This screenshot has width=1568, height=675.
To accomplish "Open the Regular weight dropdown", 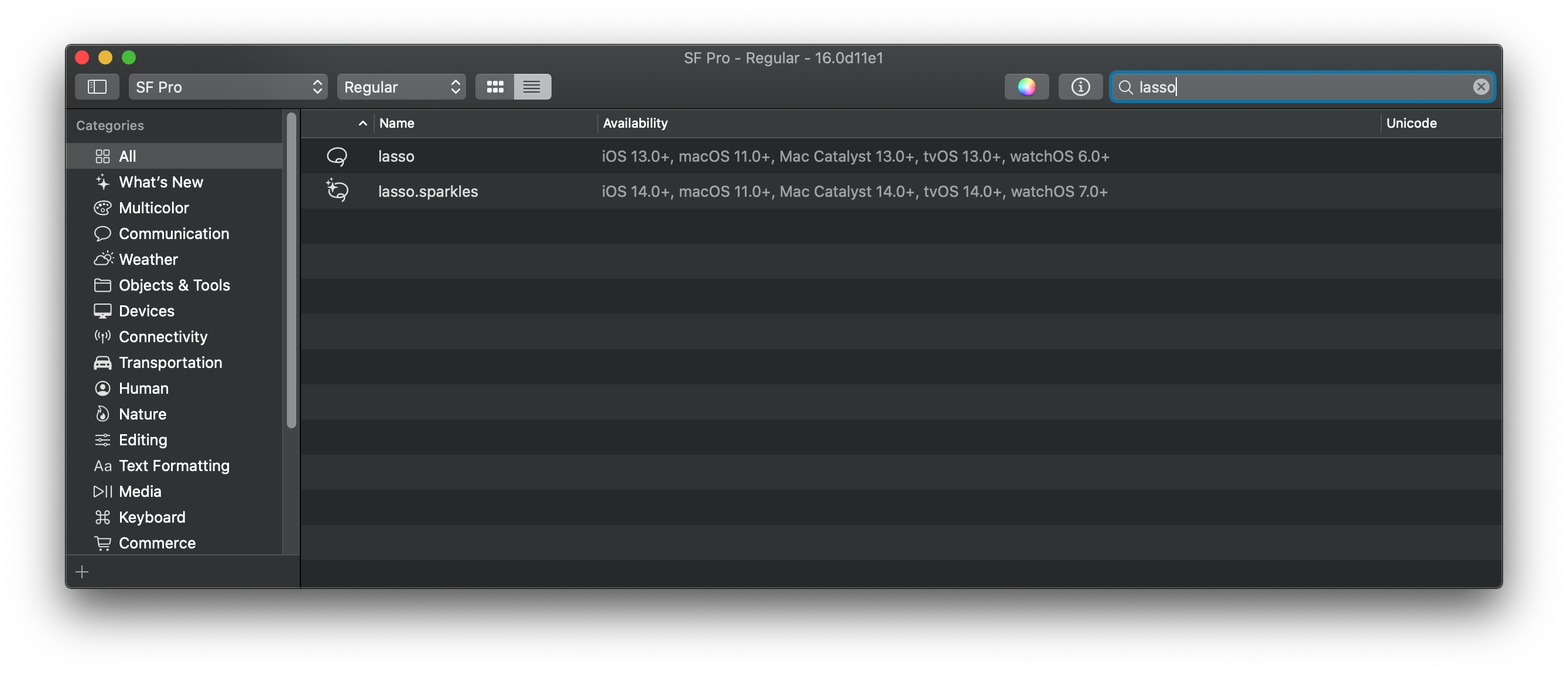I will point(401,87).
